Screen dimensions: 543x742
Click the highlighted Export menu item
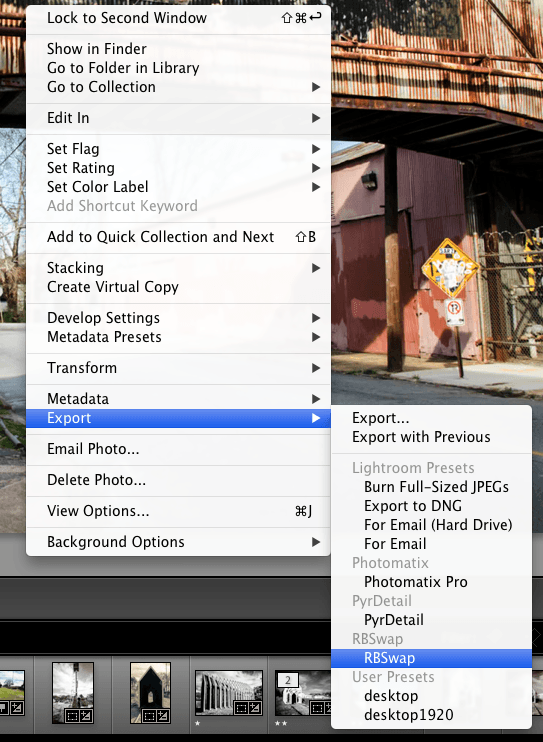coord(178,418)
